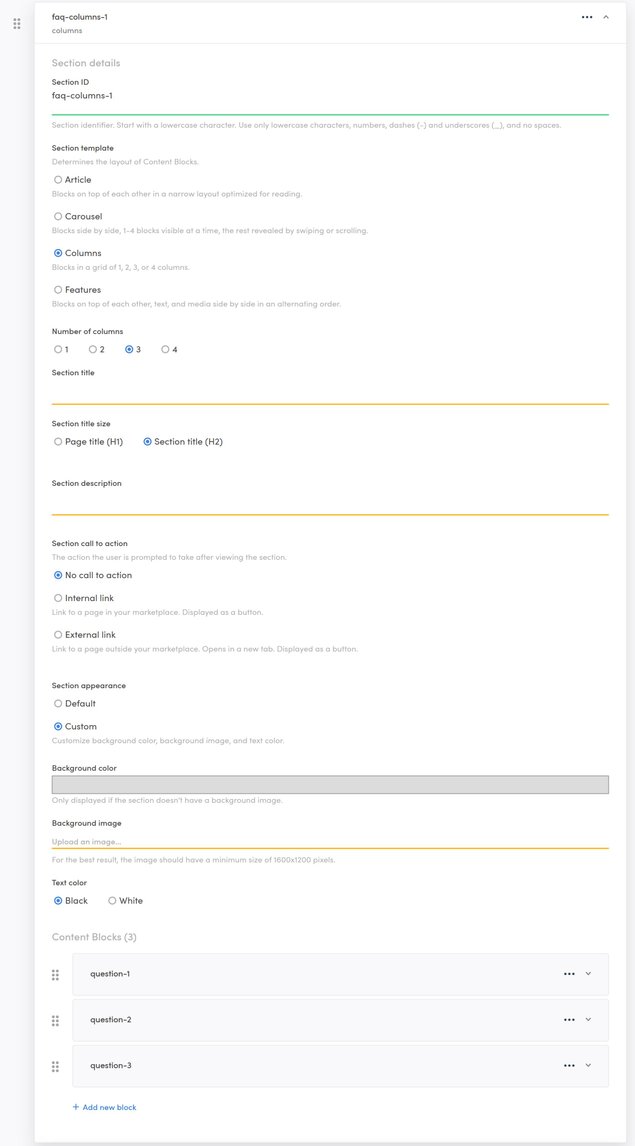Click the drag handle for faq-columns-1 section
The height and width of the screenshot is (1146, 635).
click(16, 23)
